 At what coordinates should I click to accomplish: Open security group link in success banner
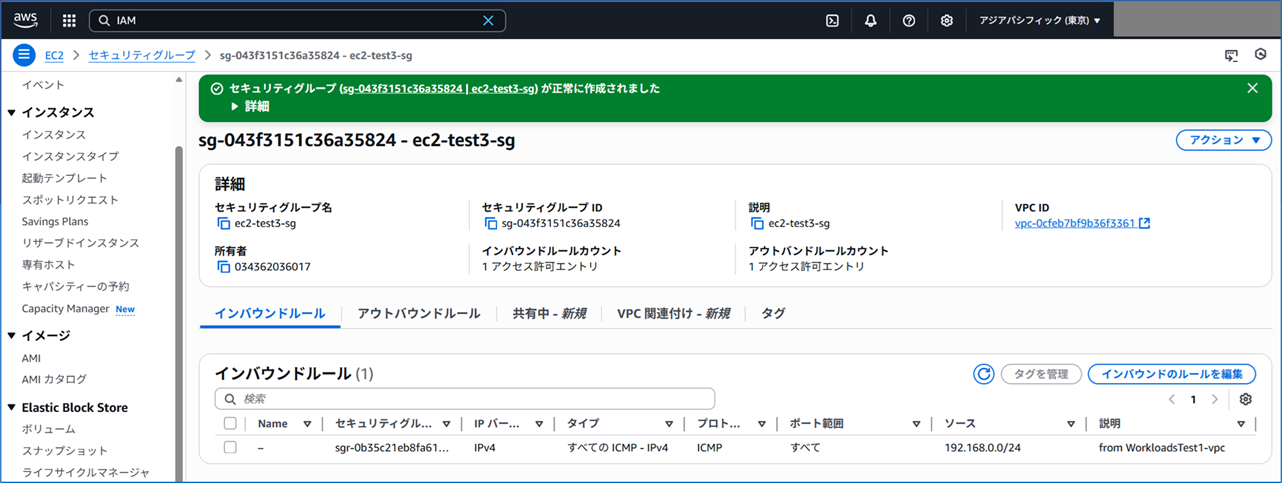pos(439,88)
